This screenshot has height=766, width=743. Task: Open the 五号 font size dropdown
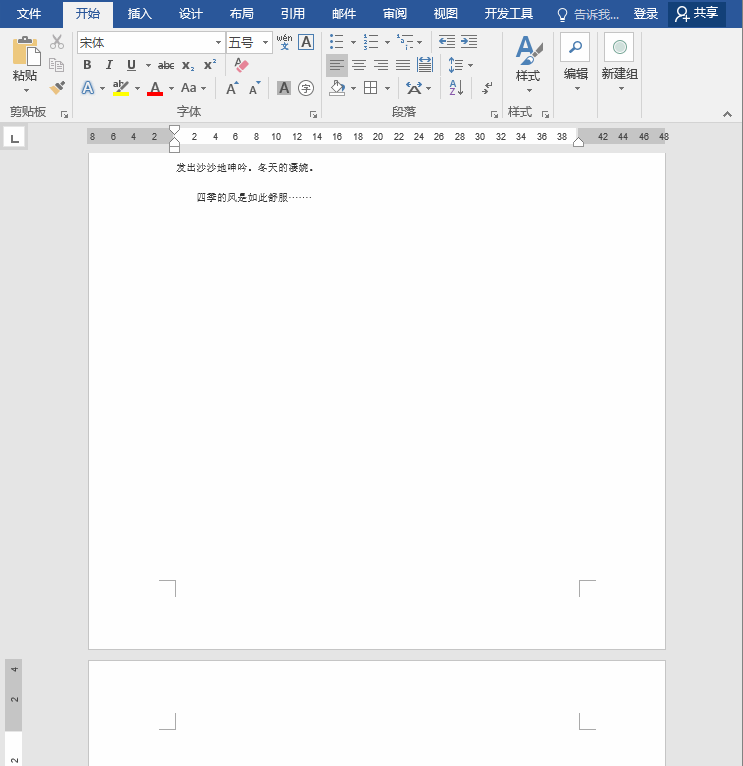tap(265, 42)
